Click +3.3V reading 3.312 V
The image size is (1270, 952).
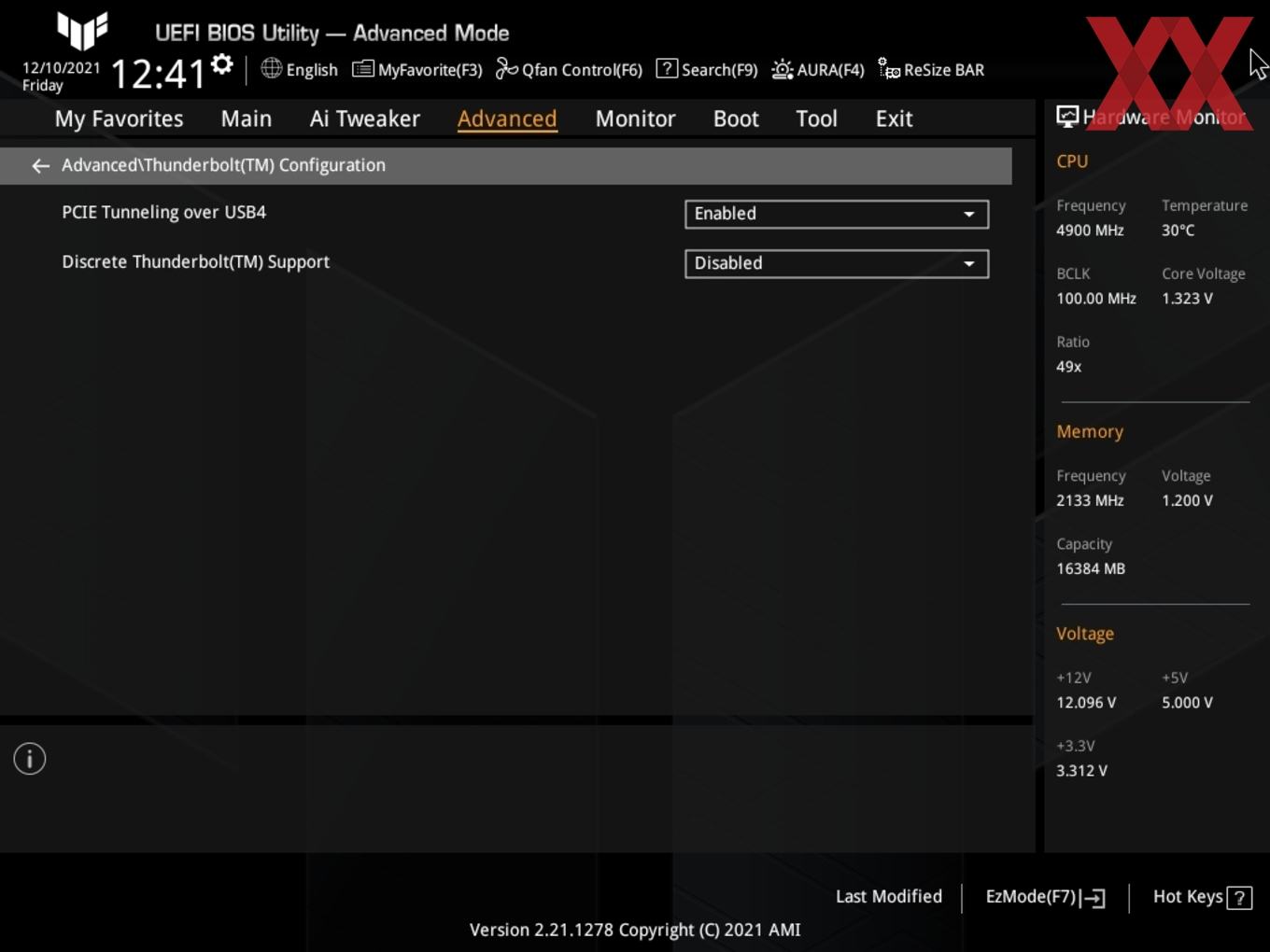tap(1081, 771)
